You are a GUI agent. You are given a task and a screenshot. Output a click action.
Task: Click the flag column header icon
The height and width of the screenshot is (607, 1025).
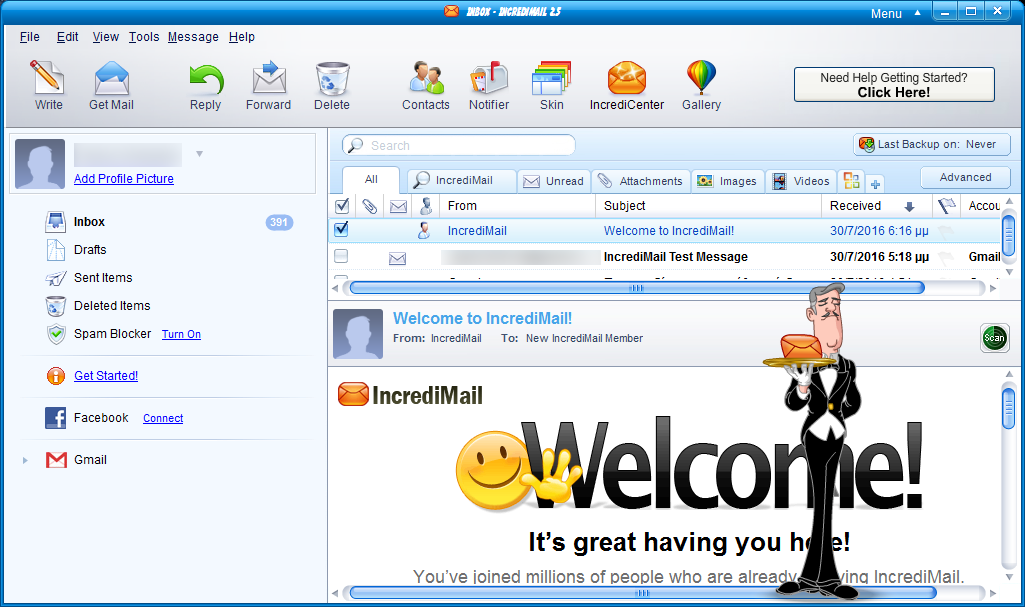pos(946,206)
